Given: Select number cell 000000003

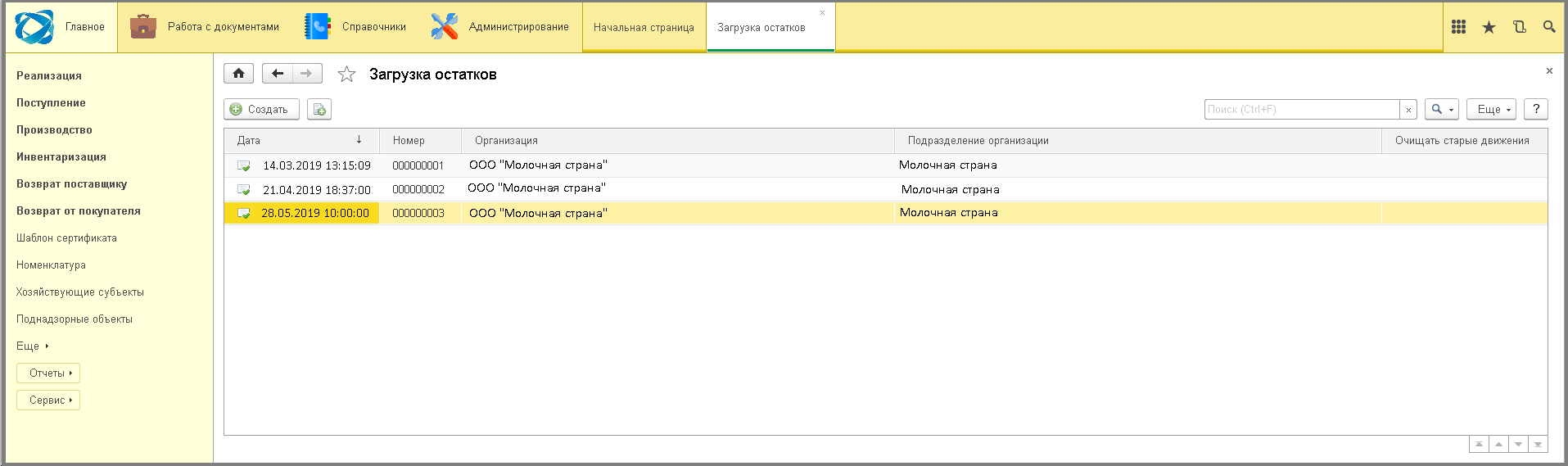Looking at the screenshot, I should 418,214.
